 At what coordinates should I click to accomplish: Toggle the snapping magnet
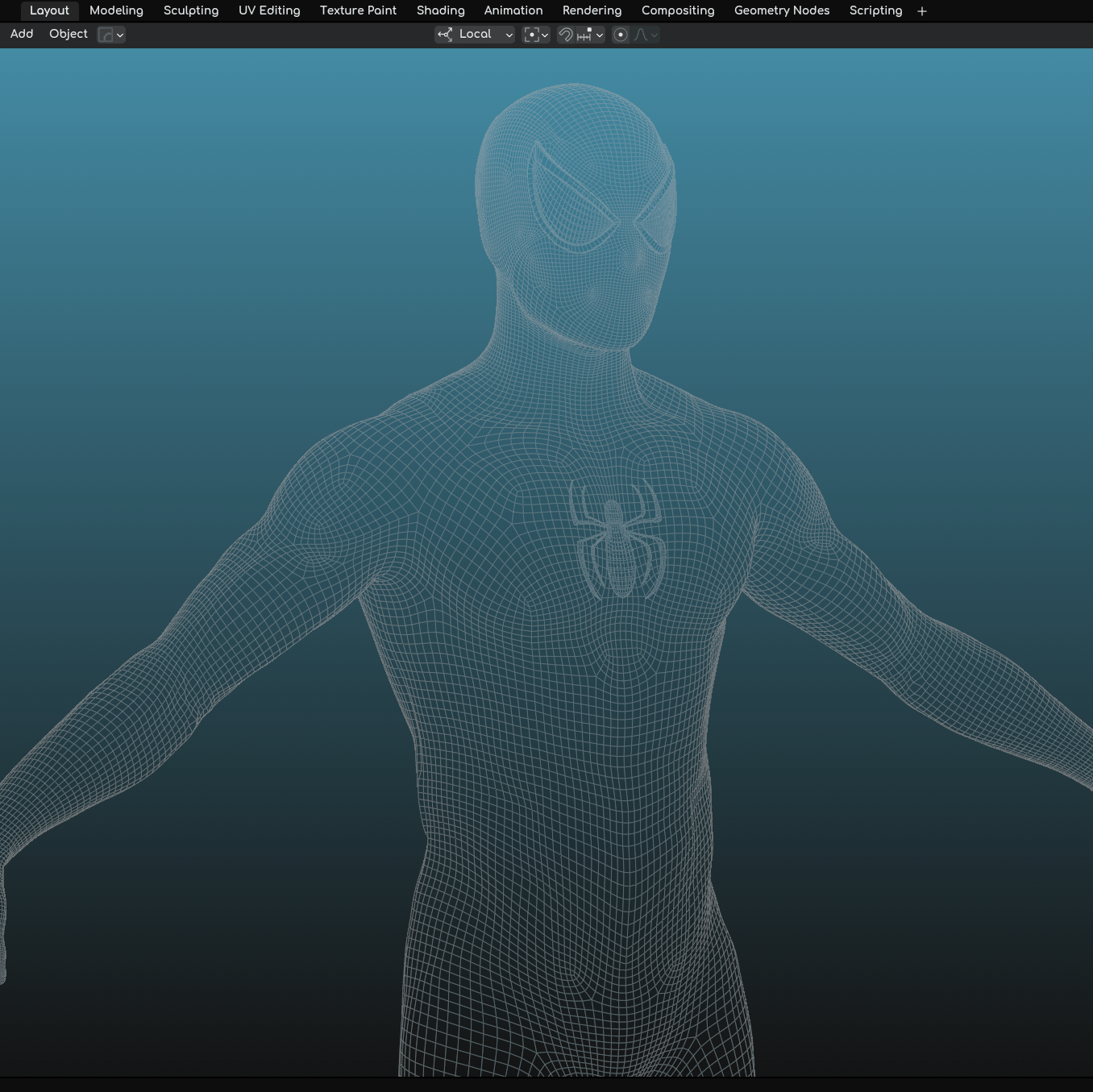click(566, 35)
